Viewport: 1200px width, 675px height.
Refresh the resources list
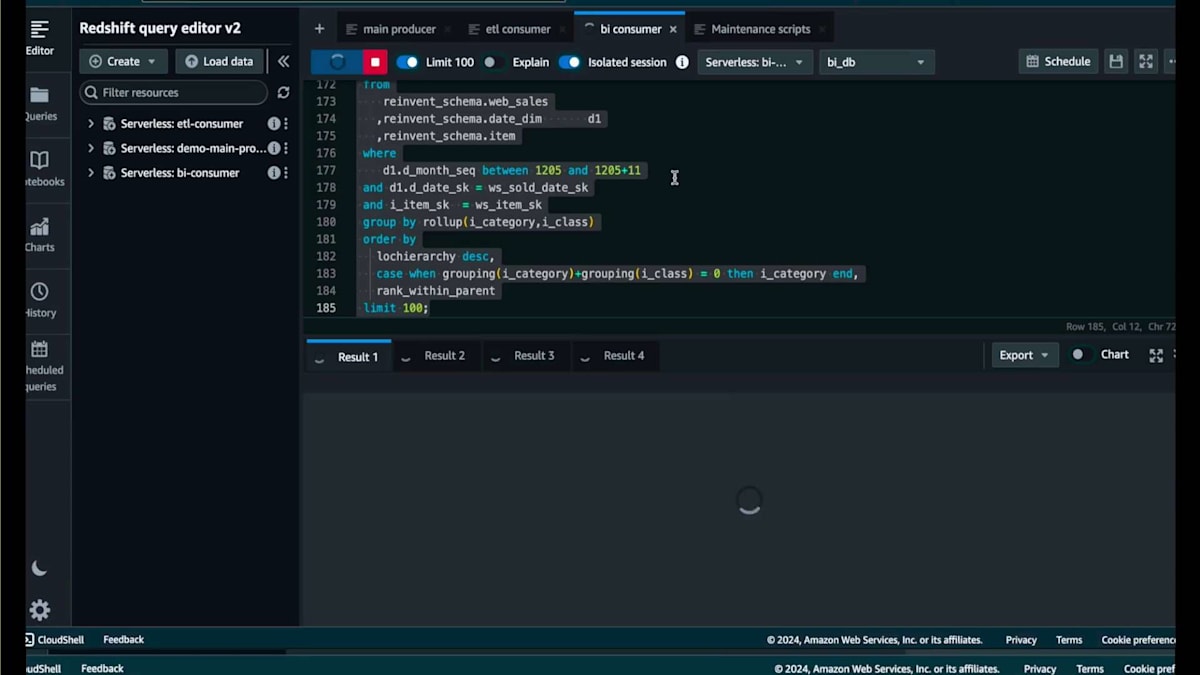coord(283,92)
